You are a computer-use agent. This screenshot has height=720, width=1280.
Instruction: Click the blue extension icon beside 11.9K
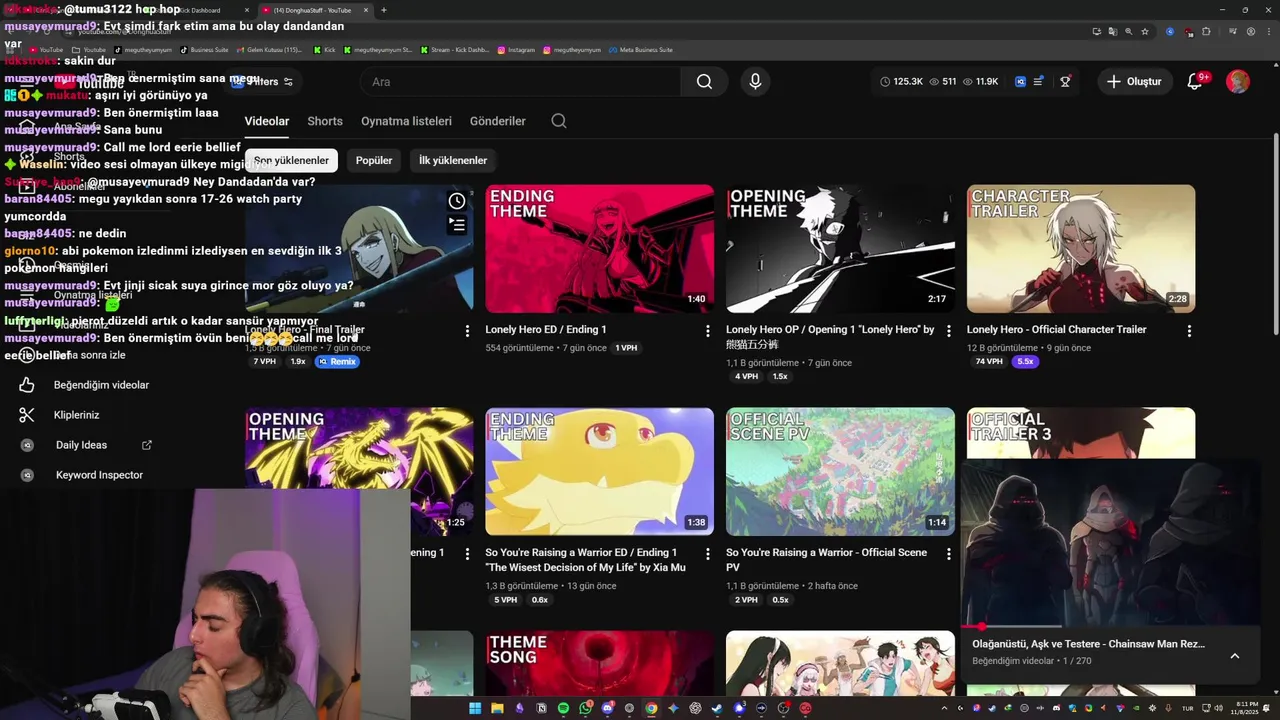(1020, 82)
